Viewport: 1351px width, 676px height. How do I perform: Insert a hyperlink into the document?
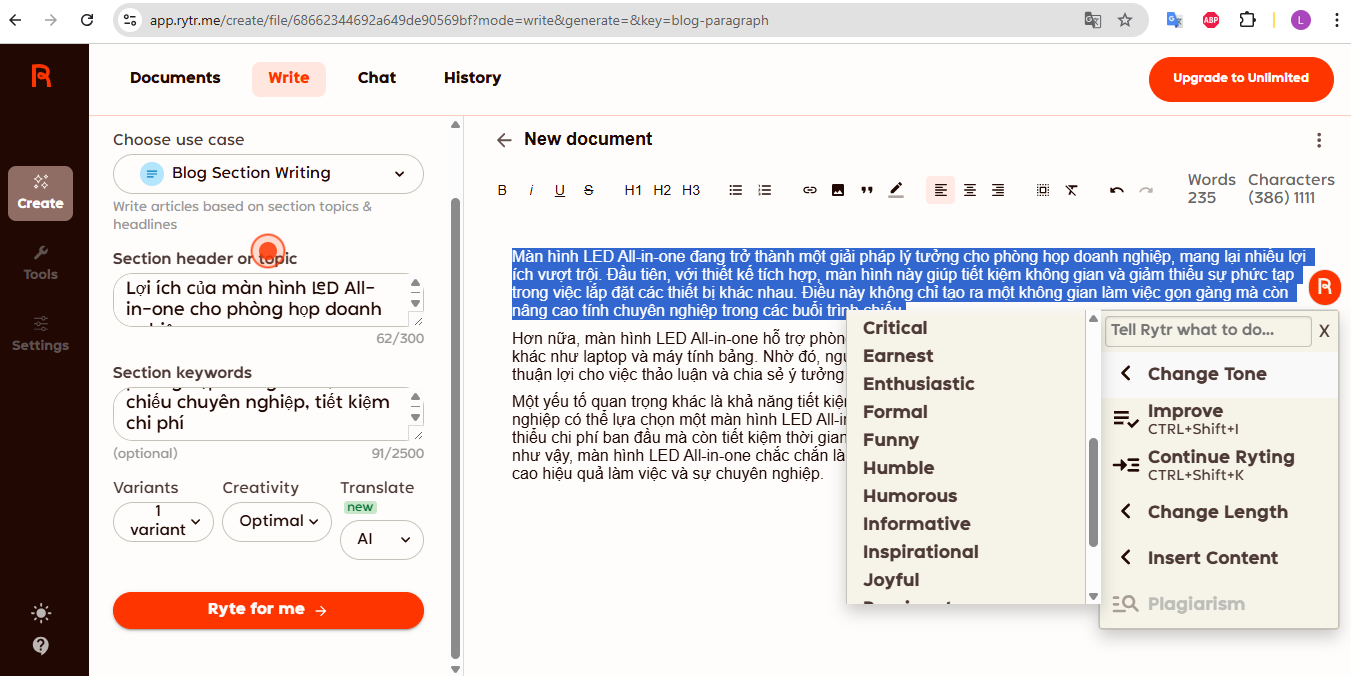click(810, 190)
